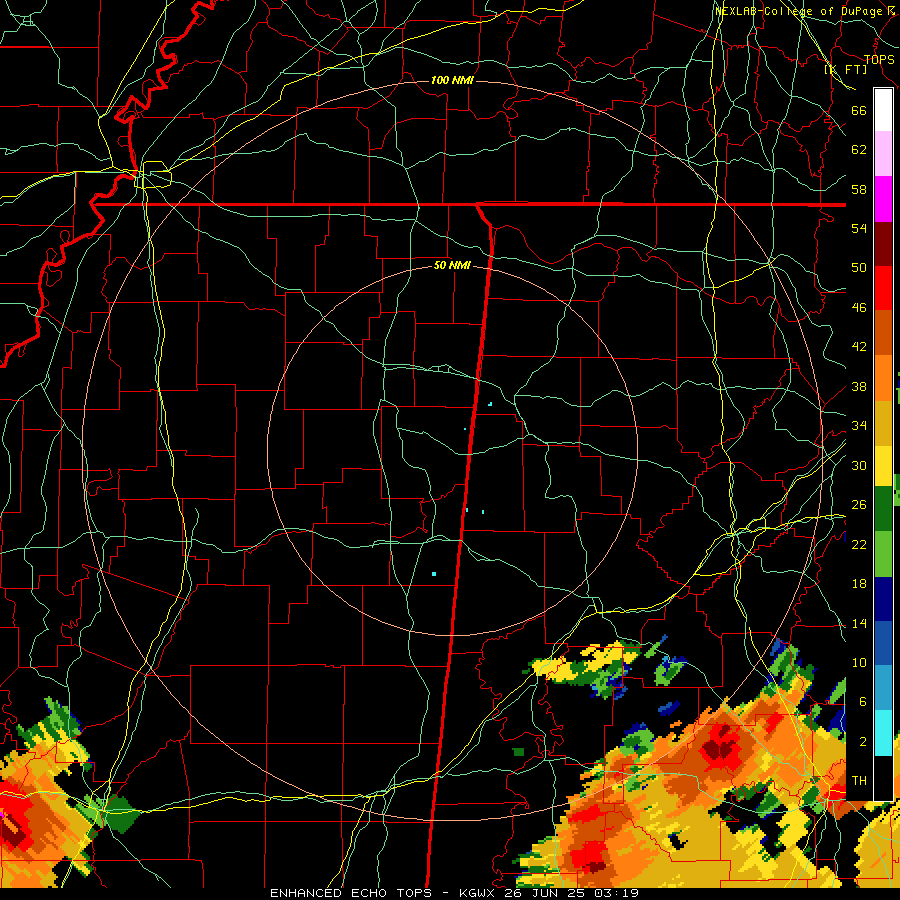This screenshot has height=900, width=900.
Task: Select the light blue legend band
Action: [x=883, y=688]
